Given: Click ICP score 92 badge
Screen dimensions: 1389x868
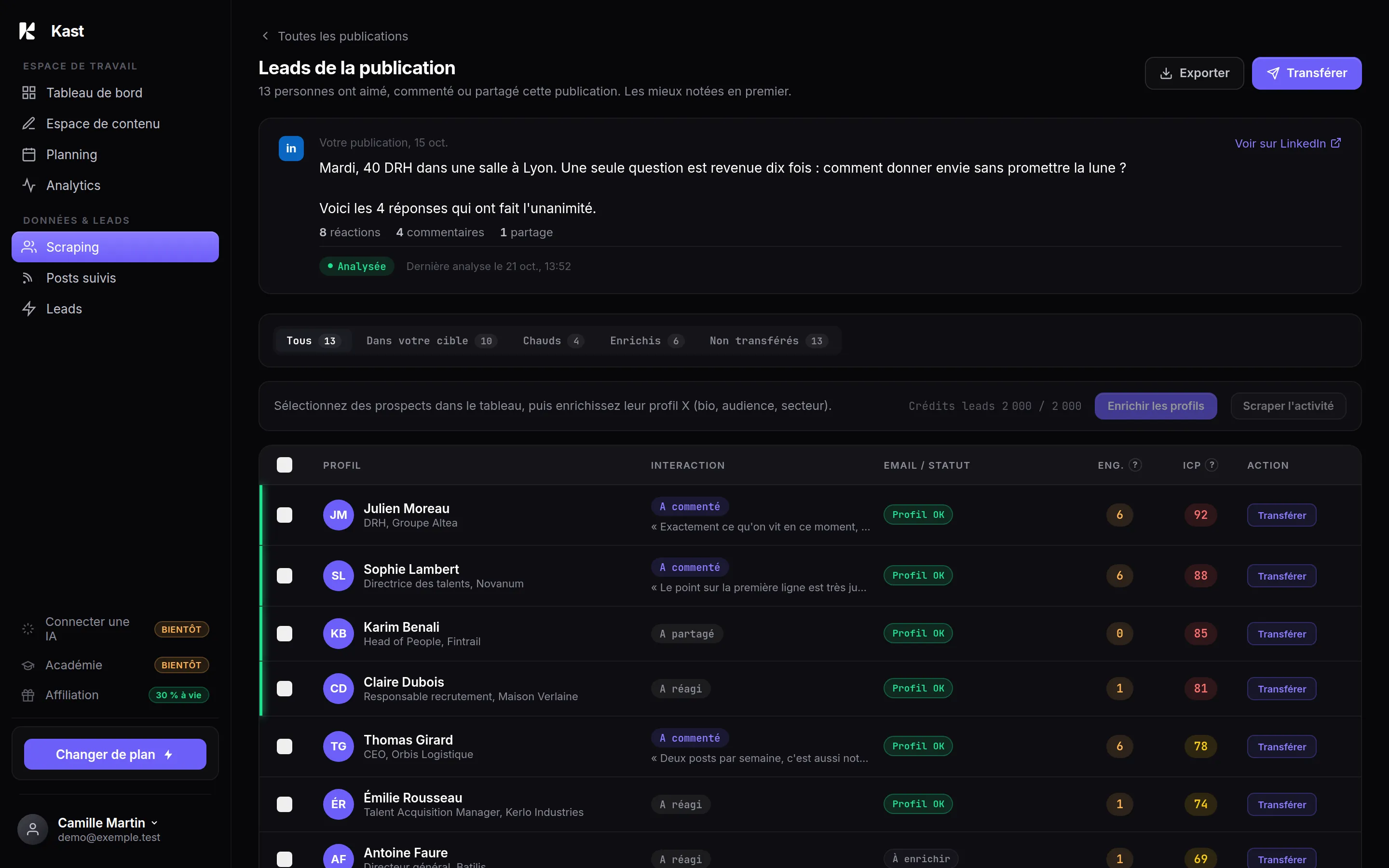Looking at the screenshot, I should [1201, 515].
